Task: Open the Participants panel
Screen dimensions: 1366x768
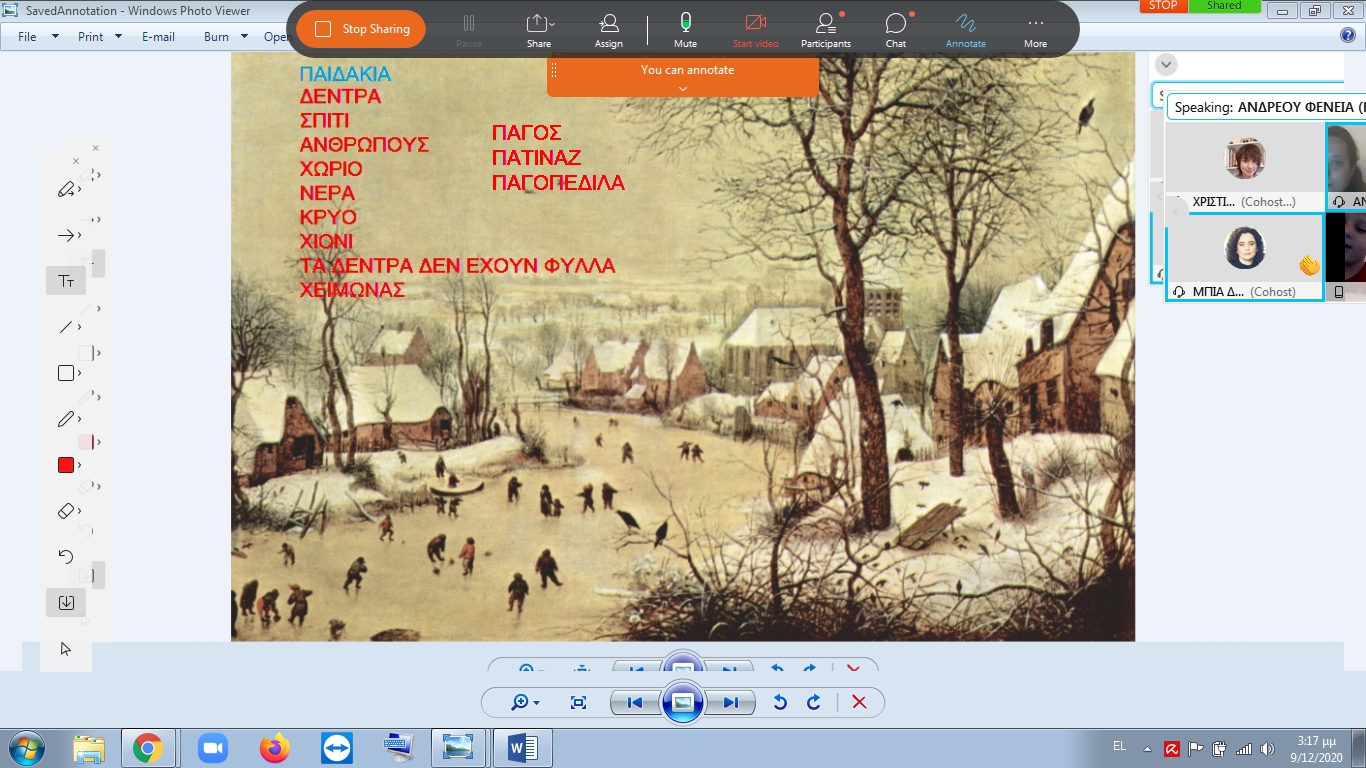Action: (825, 29)
